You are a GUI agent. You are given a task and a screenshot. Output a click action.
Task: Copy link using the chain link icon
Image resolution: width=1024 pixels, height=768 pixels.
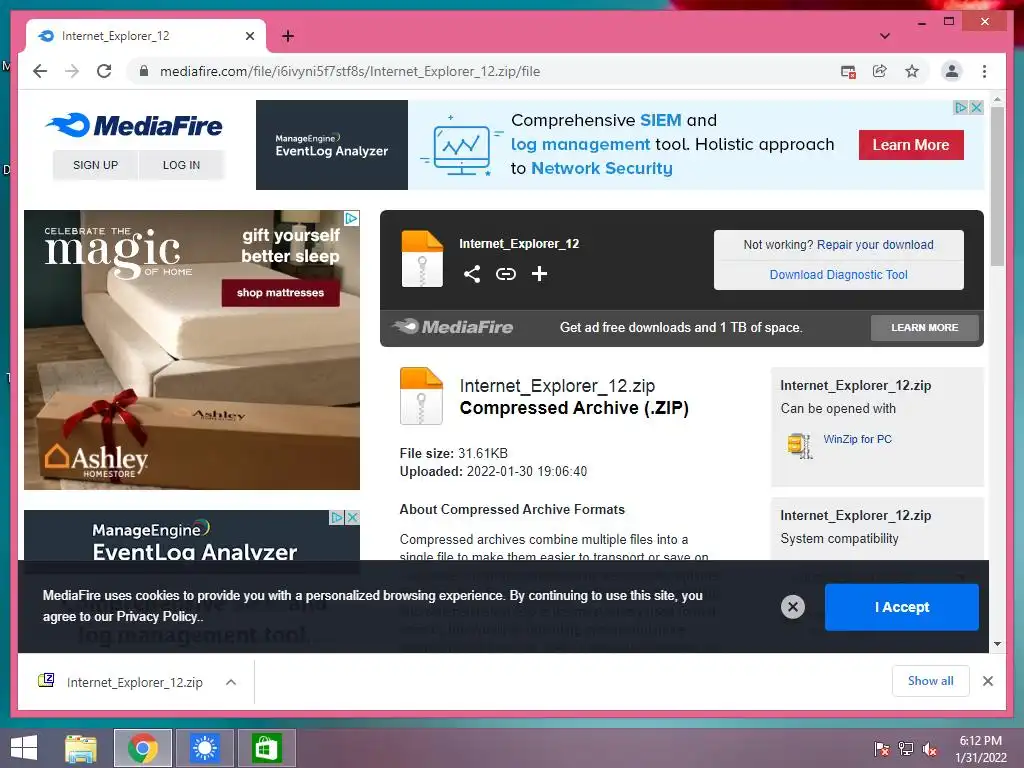[505, 274]
